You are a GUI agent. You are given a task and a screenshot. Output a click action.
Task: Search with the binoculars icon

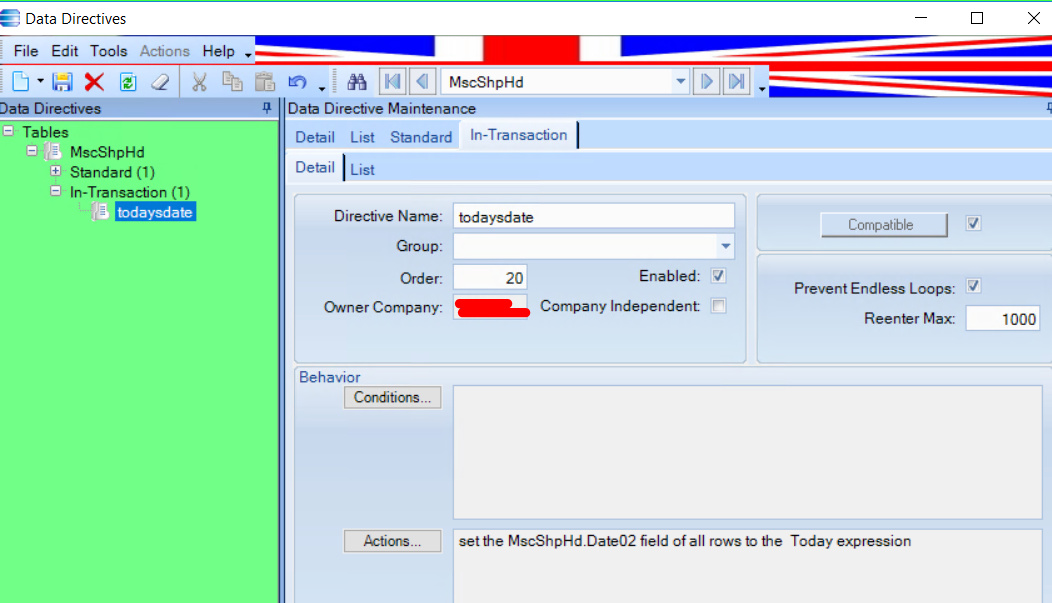(357, 82)
